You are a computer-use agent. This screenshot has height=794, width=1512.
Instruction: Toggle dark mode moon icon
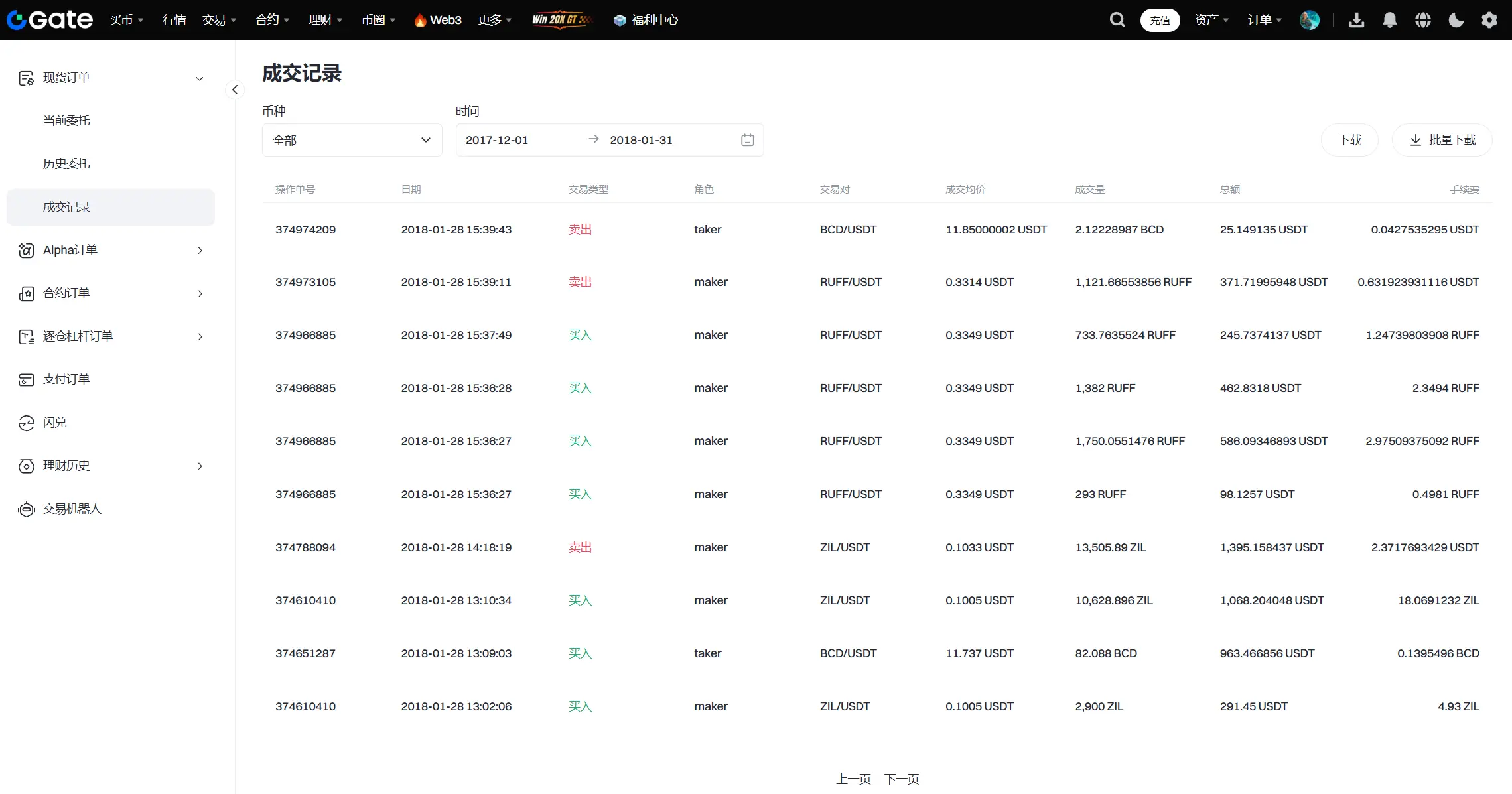pyautogui.click(x=1456, y=20)
